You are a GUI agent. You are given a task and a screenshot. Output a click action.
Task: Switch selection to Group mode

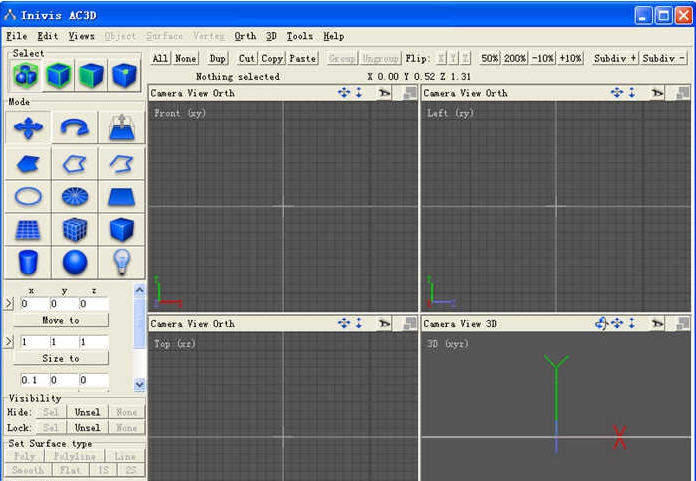click(26, 75)
